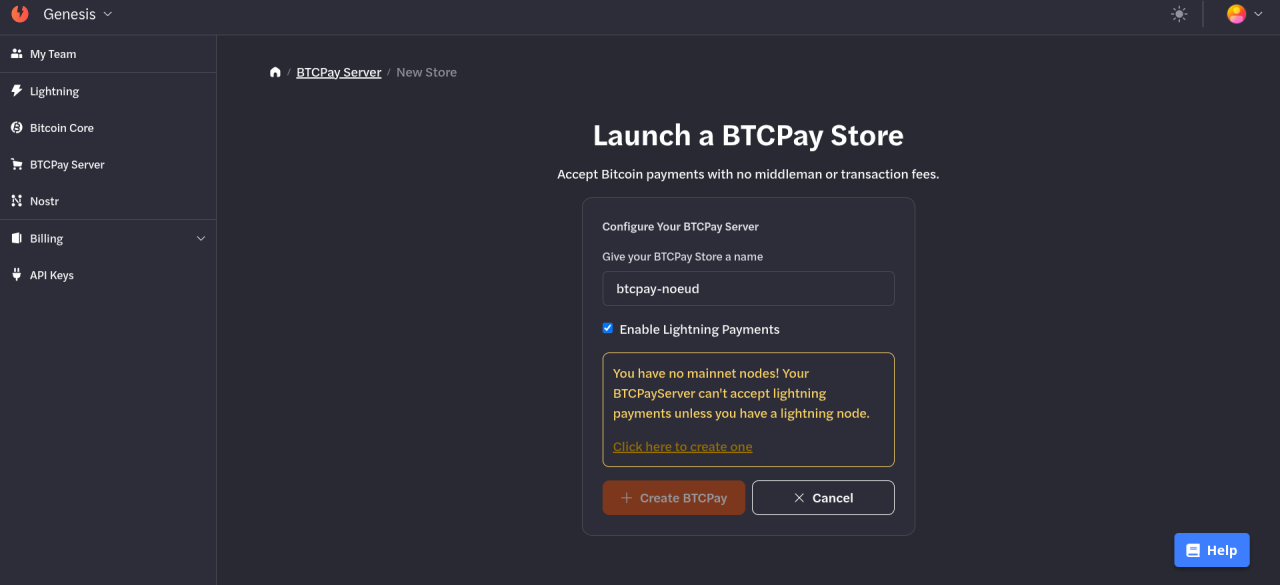Toggle the light theme sun icon
This screenshot has width=1280, height=585.
1179,14
